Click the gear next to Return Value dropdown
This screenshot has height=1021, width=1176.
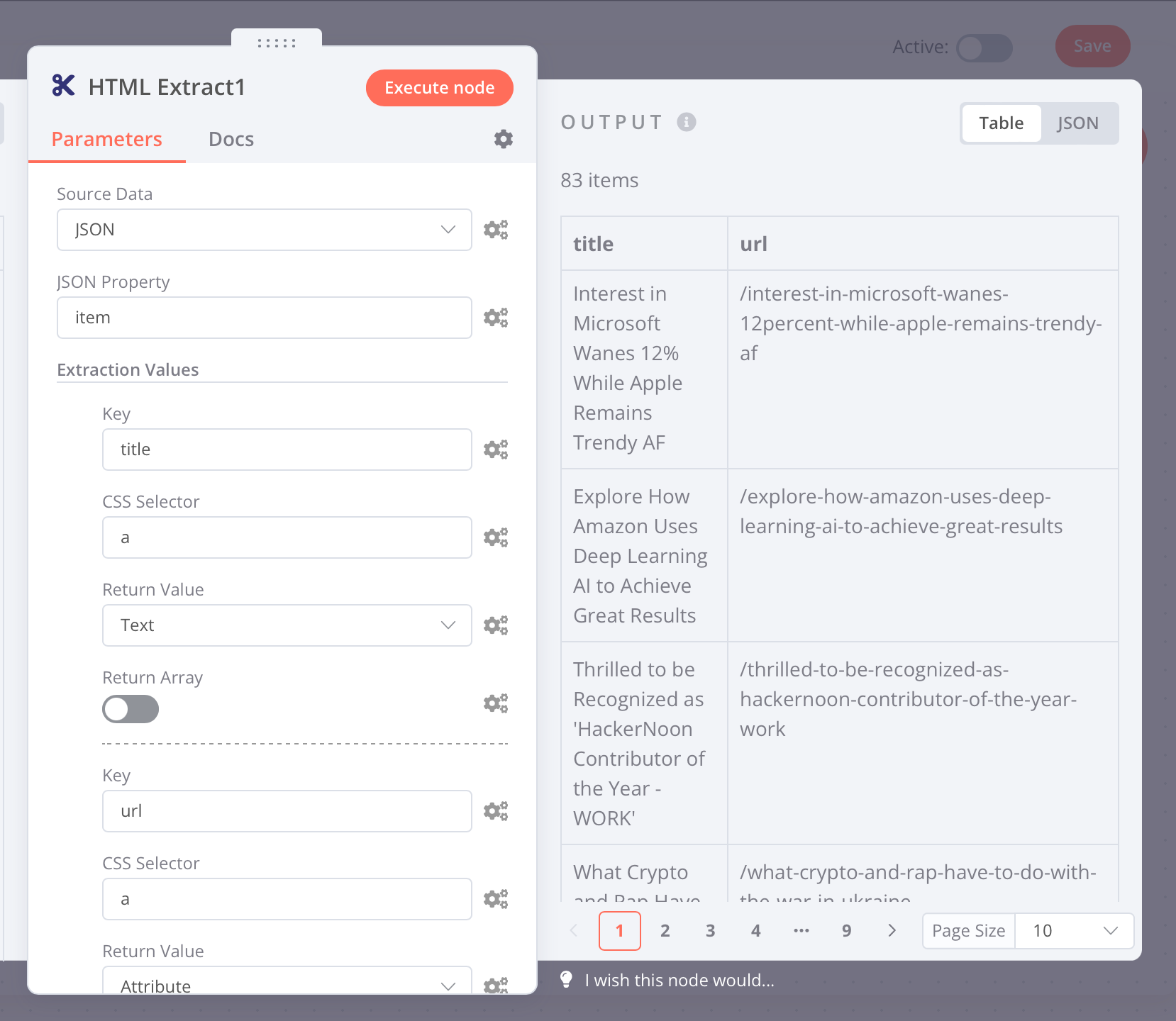495,625
